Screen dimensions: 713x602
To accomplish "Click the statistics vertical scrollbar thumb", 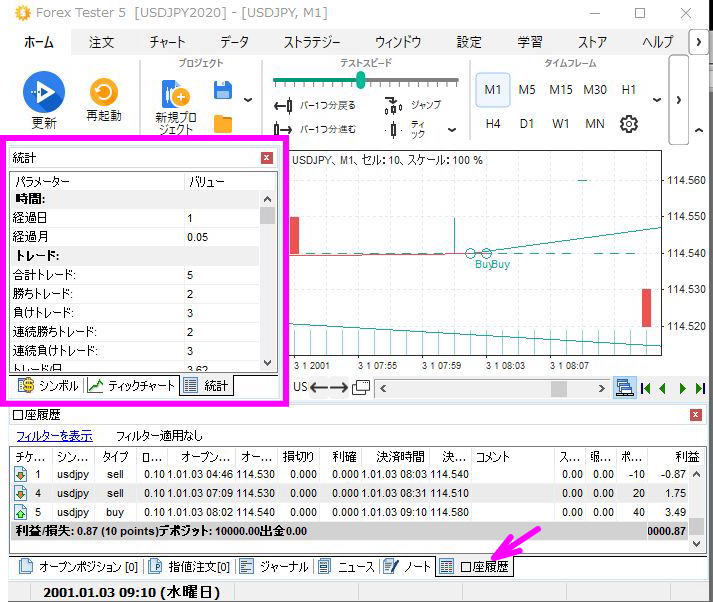I will point(267,216).
